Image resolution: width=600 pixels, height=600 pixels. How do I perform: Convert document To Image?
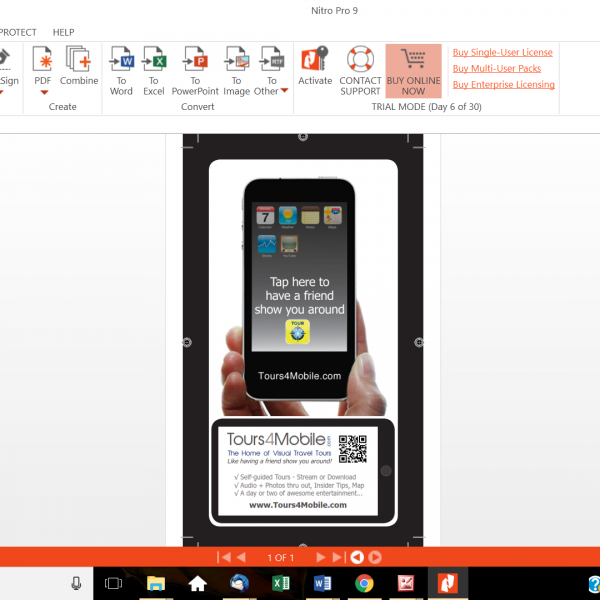pyautogui.click(x=236, y=71)
